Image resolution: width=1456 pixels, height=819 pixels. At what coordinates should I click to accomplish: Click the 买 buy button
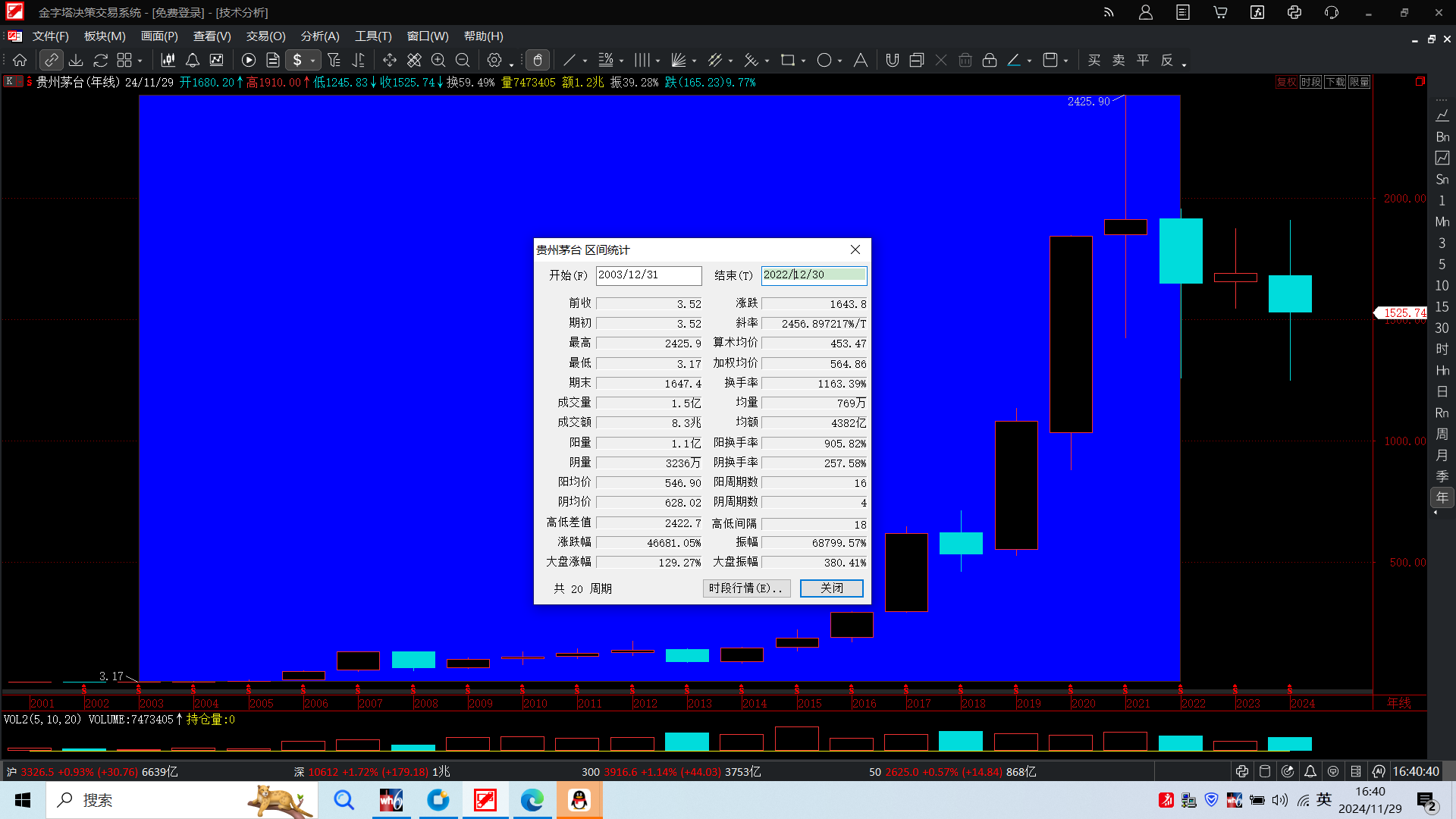pyautogui.click(x=1094, y=60)
